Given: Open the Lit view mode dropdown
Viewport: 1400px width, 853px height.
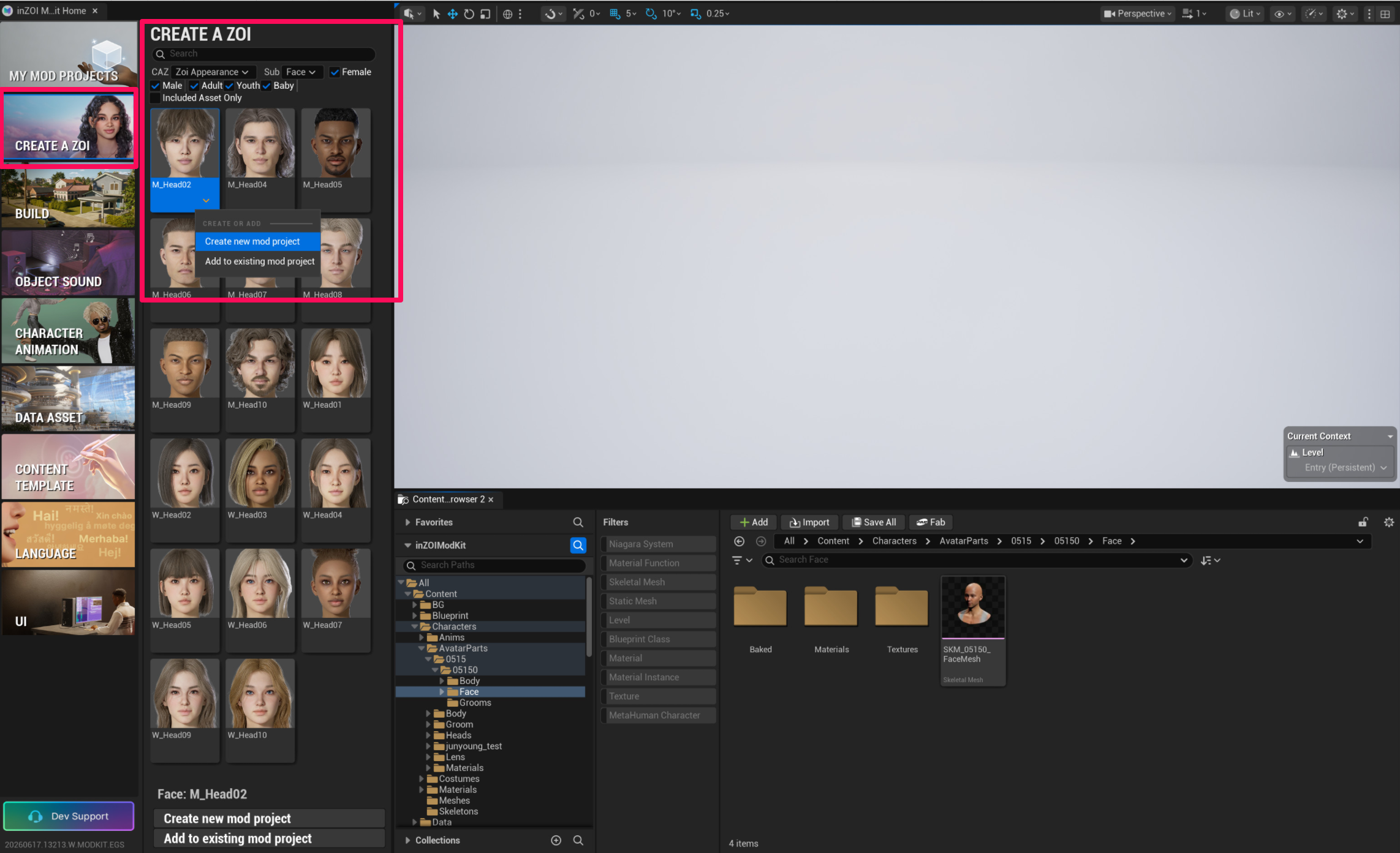Looking at the screenshot, I should [1245, 13].
